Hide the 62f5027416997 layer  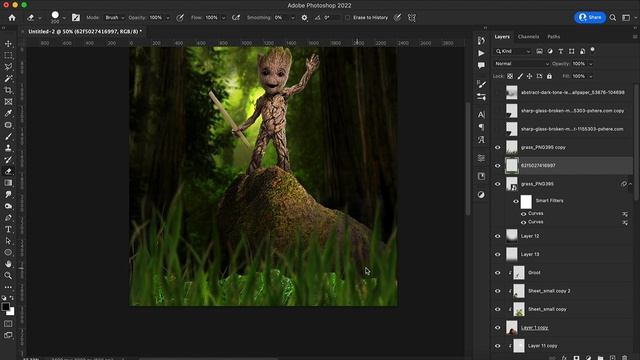point(498,166)
